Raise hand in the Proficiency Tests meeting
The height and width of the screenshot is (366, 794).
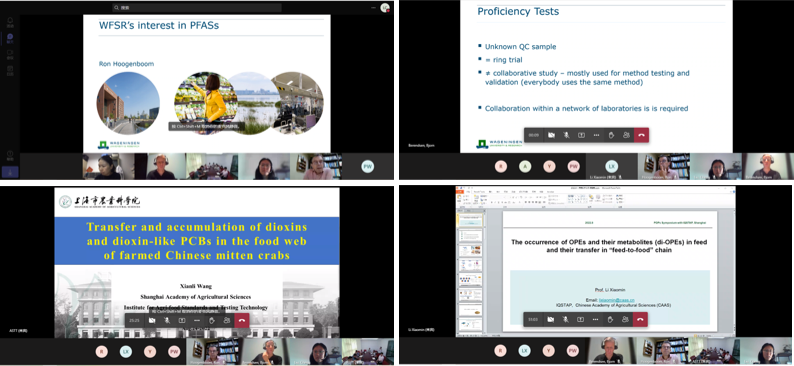pyautogui.click(x=611, y=135)
